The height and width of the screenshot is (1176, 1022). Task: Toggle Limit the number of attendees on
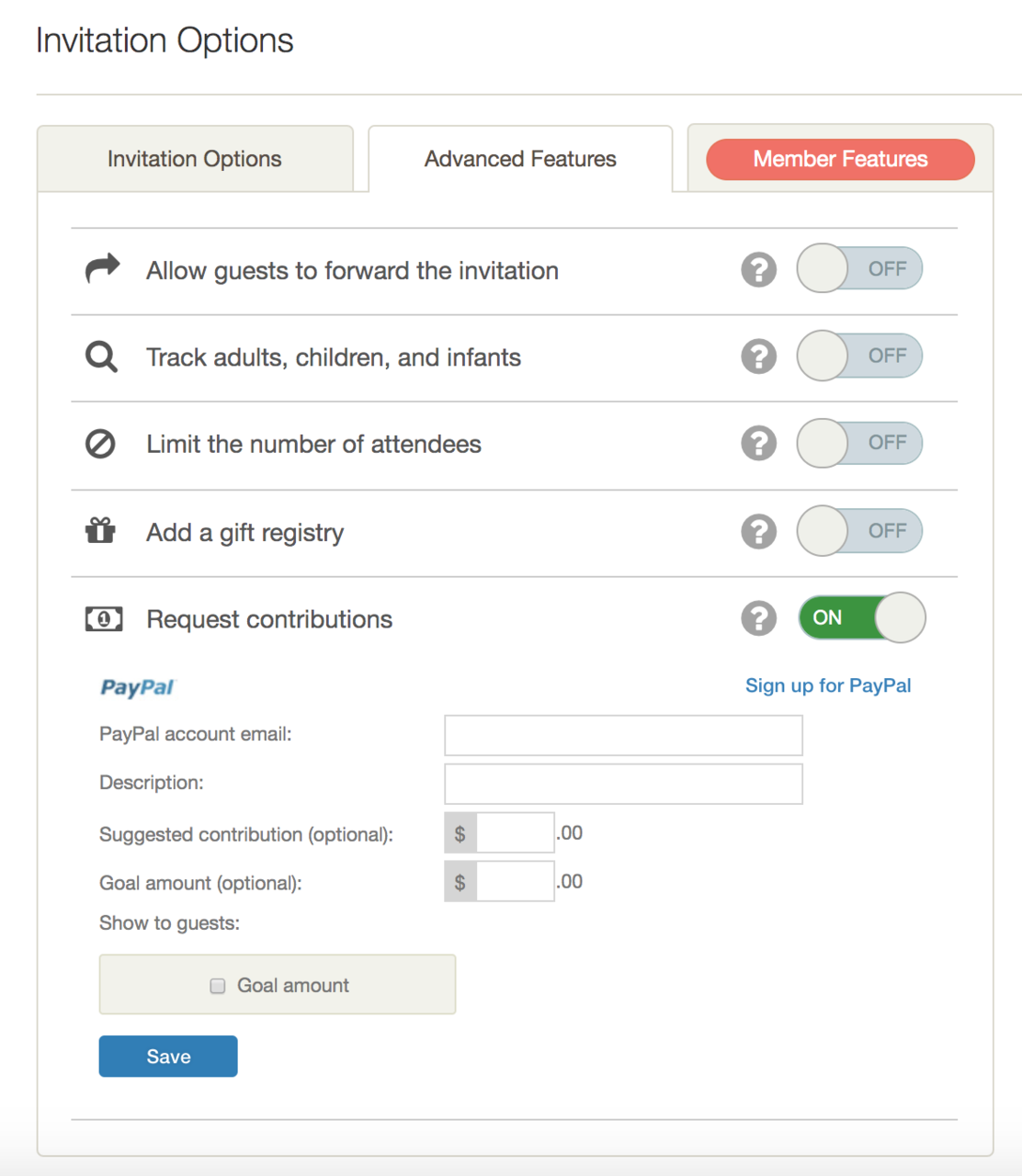point(859,443)
